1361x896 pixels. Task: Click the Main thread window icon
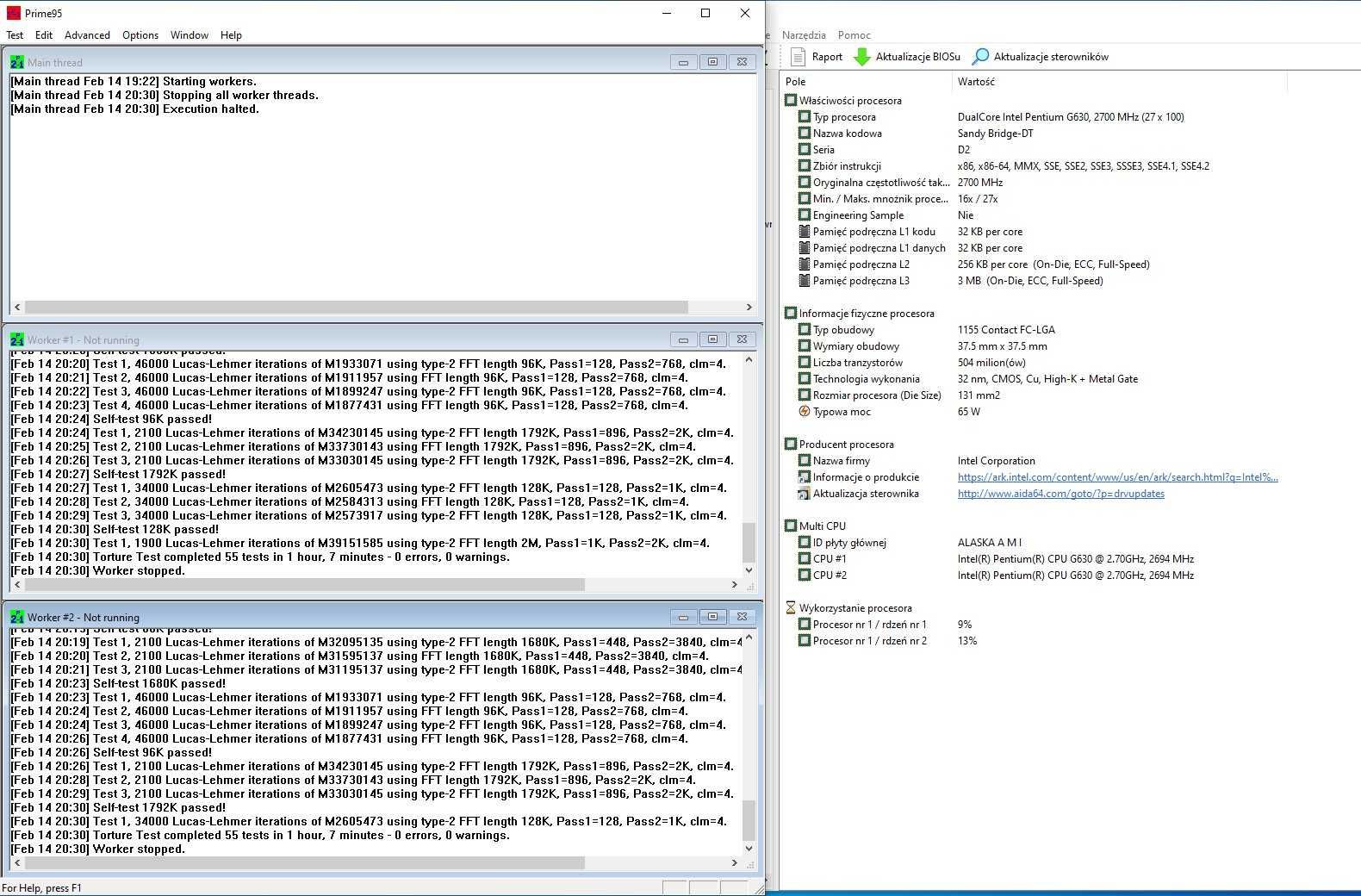pyautogui.click(x=16, y=62)
